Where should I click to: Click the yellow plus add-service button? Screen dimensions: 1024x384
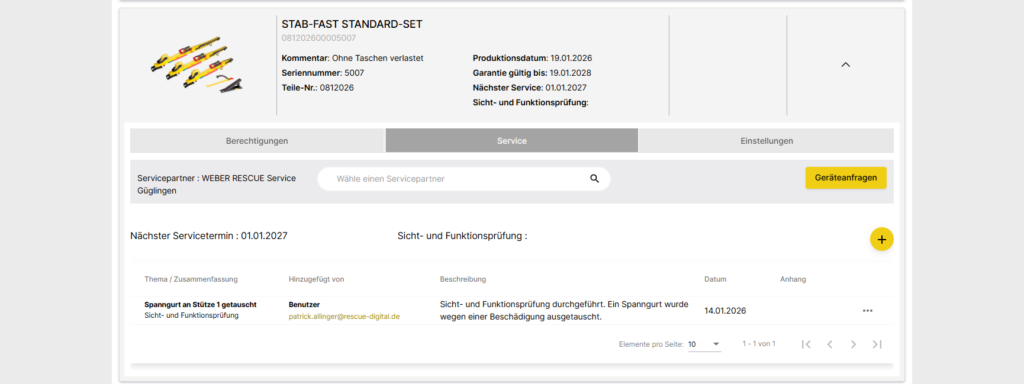tap(882, 240)
